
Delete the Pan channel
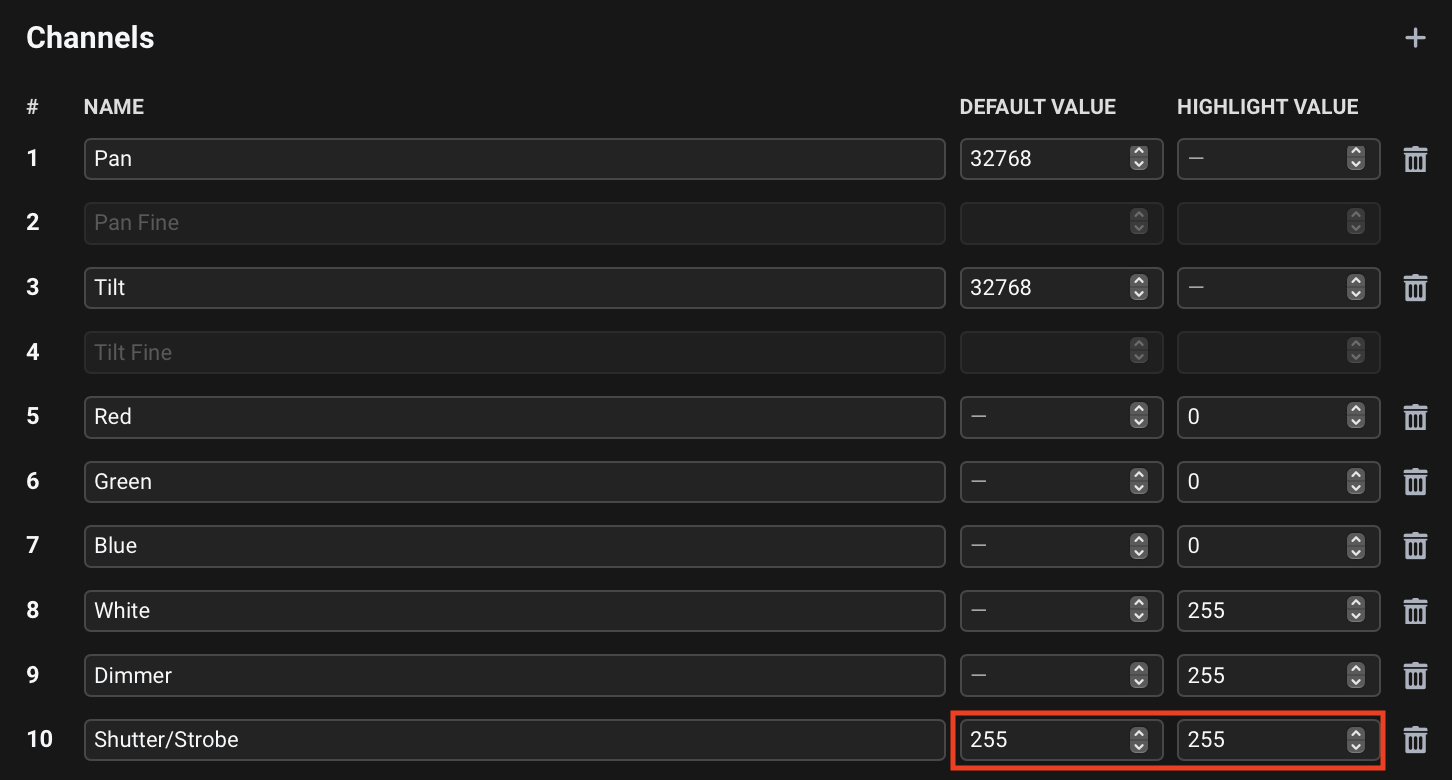[1415, 159]
